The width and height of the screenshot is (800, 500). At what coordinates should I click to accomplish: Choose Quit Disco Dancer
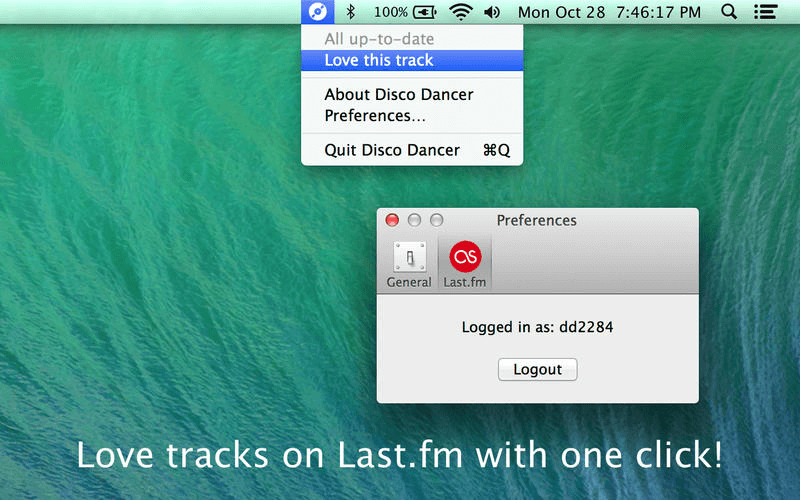tap(412, 150)
